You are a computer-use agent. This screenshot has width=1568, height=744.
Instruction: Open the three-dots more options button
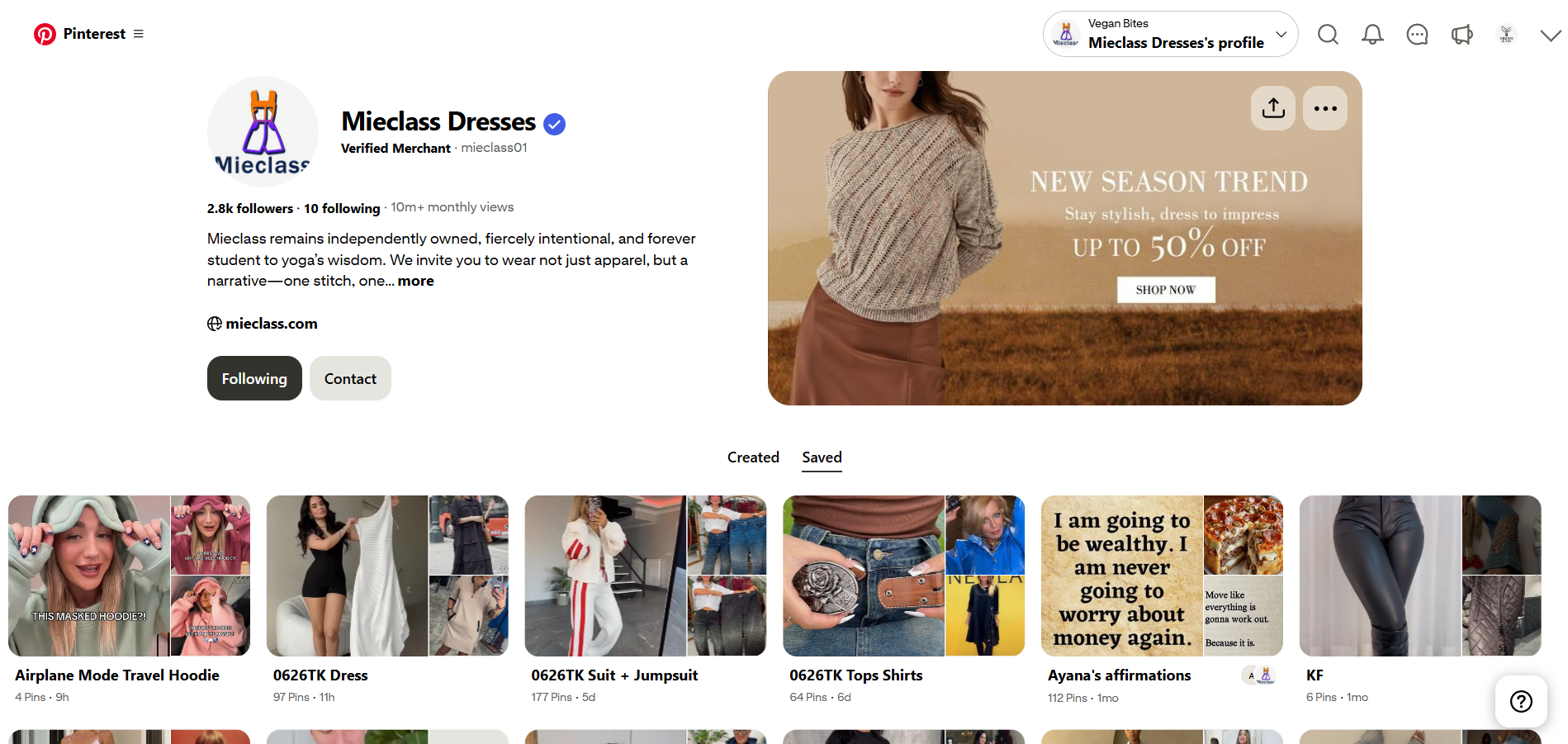[x=1325, y=108]
